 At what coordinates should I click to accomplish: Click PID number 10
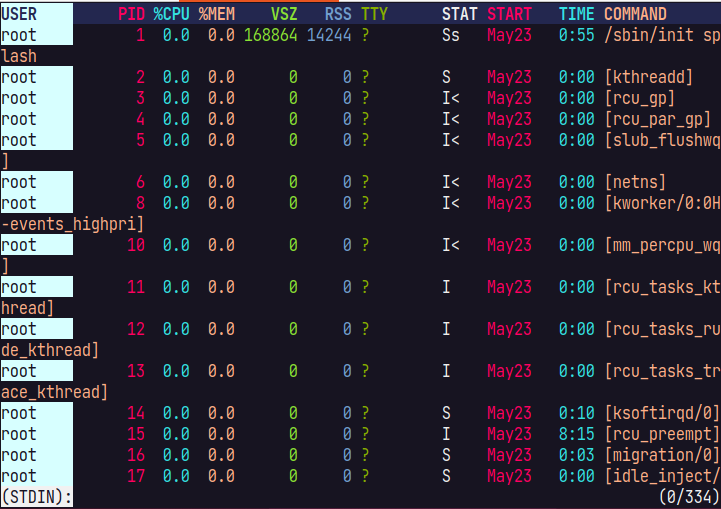click(x=136, y=245)
